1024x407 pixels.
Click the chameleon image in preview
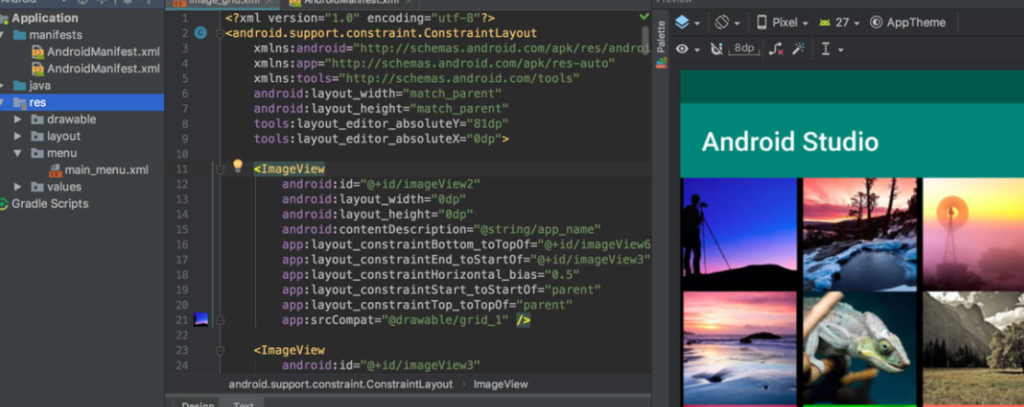point(860,348)
